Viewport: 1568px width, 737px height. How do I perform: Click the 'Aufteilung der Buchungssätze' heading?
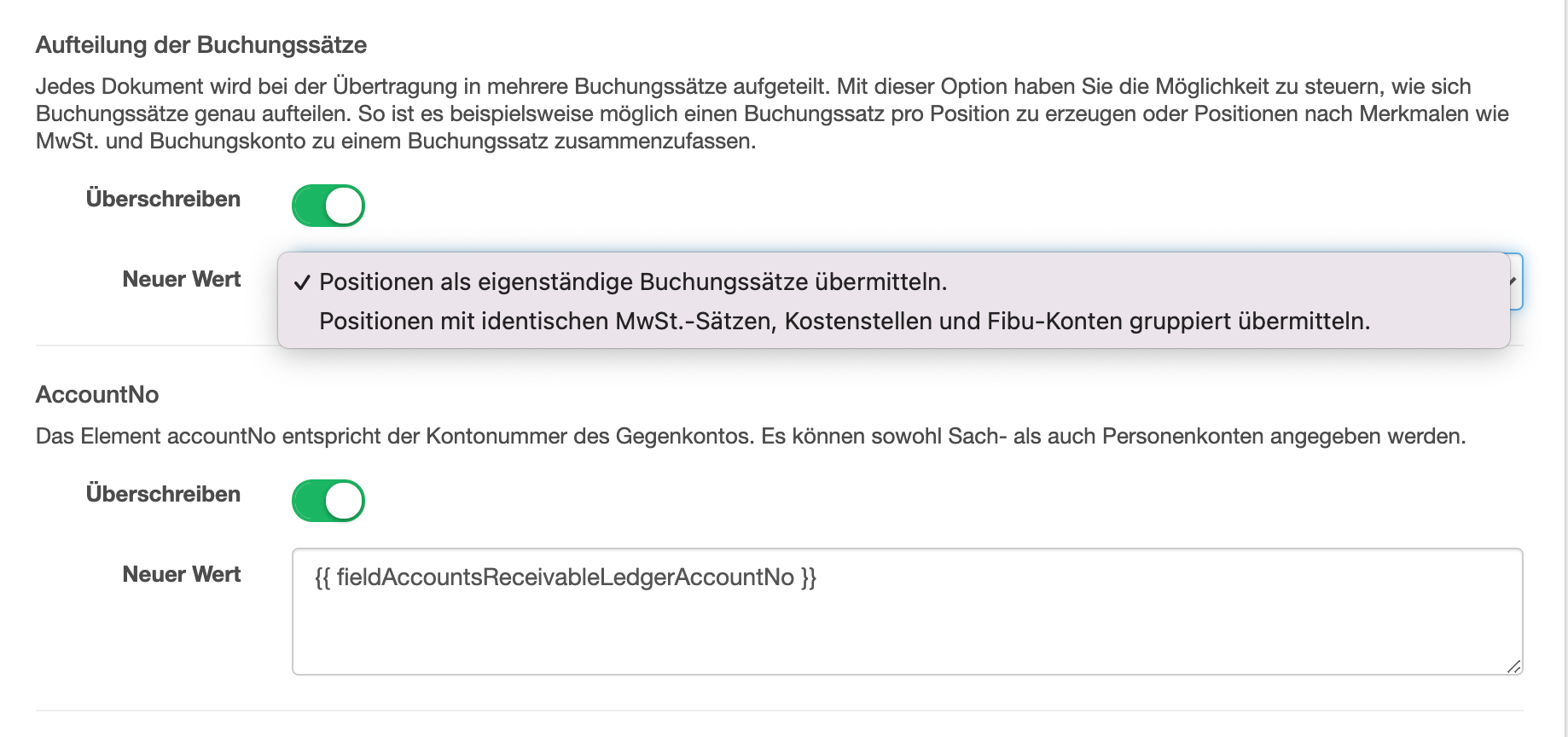[201, 45]
